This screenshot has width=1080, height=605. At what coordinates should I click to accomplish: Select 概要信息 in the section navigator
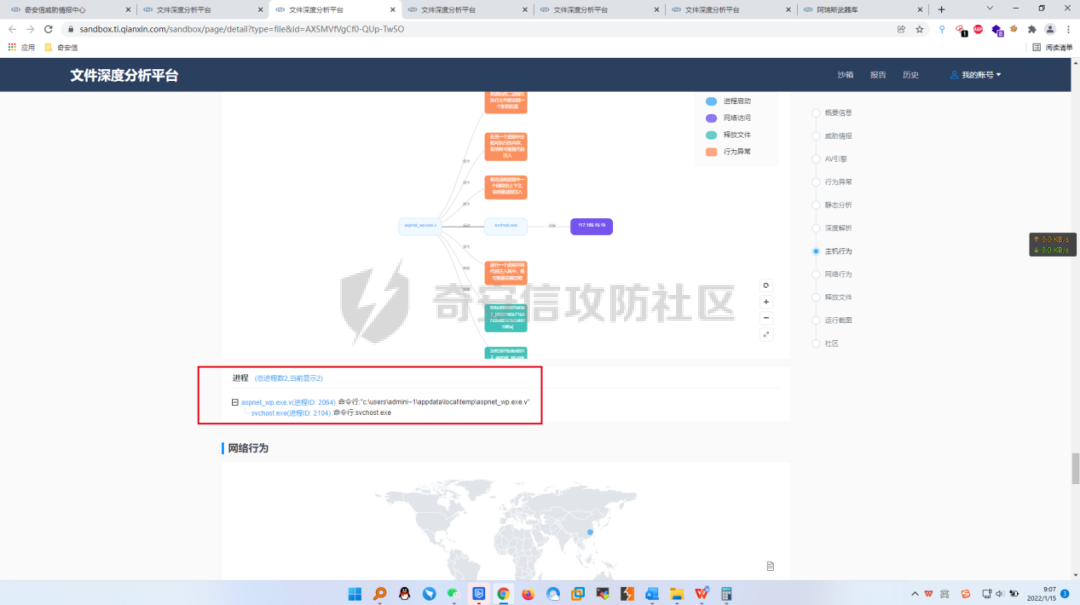837,113
